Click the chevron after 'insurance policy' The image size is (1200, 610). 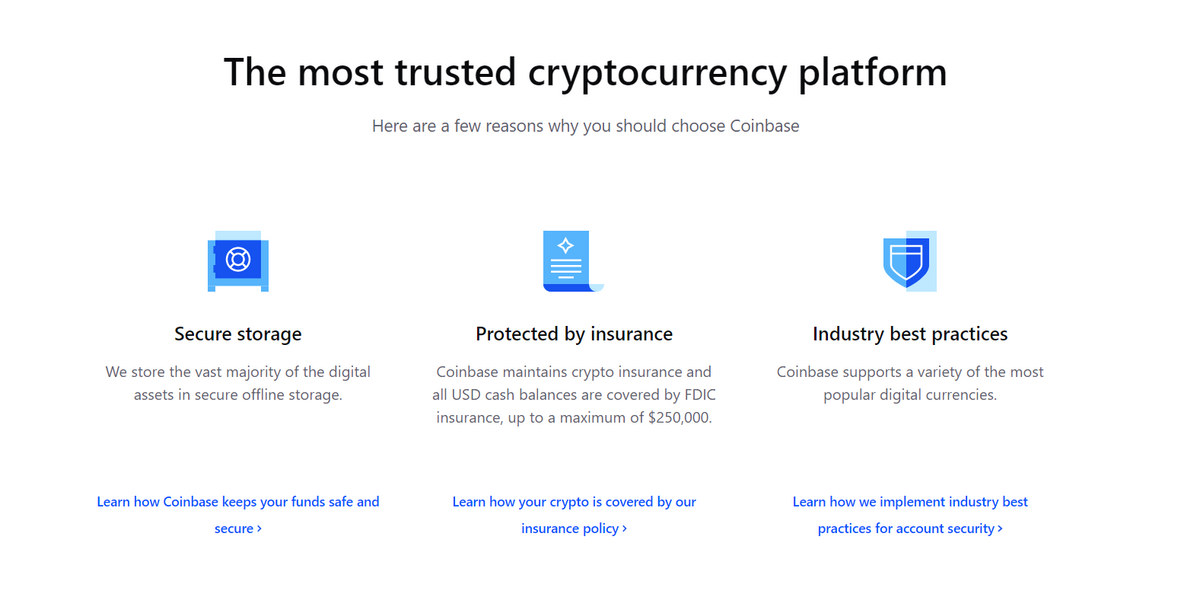(x=625, y=529)
